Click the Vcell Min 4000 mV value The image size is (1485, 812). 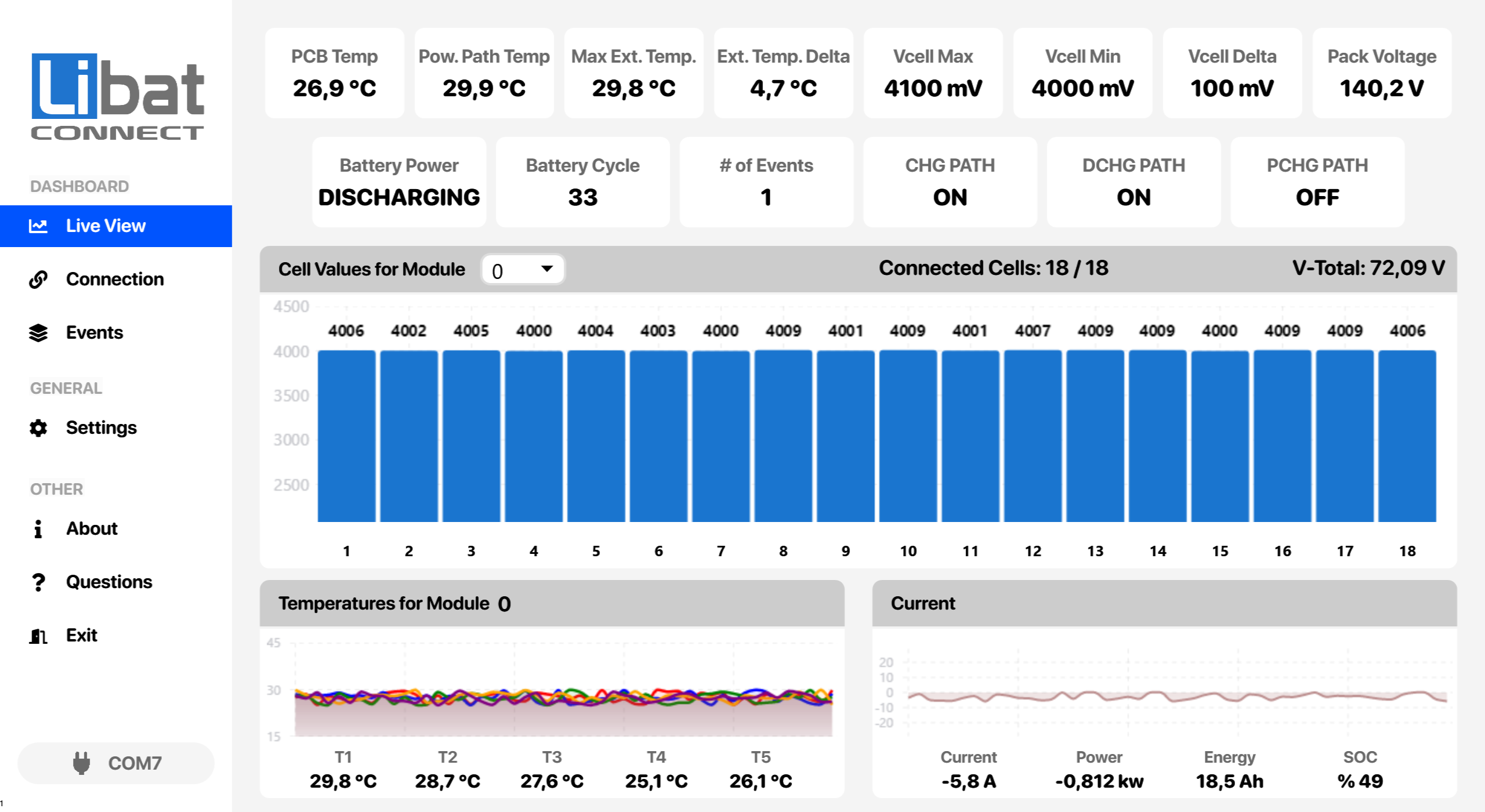[x=1082, y=89]
